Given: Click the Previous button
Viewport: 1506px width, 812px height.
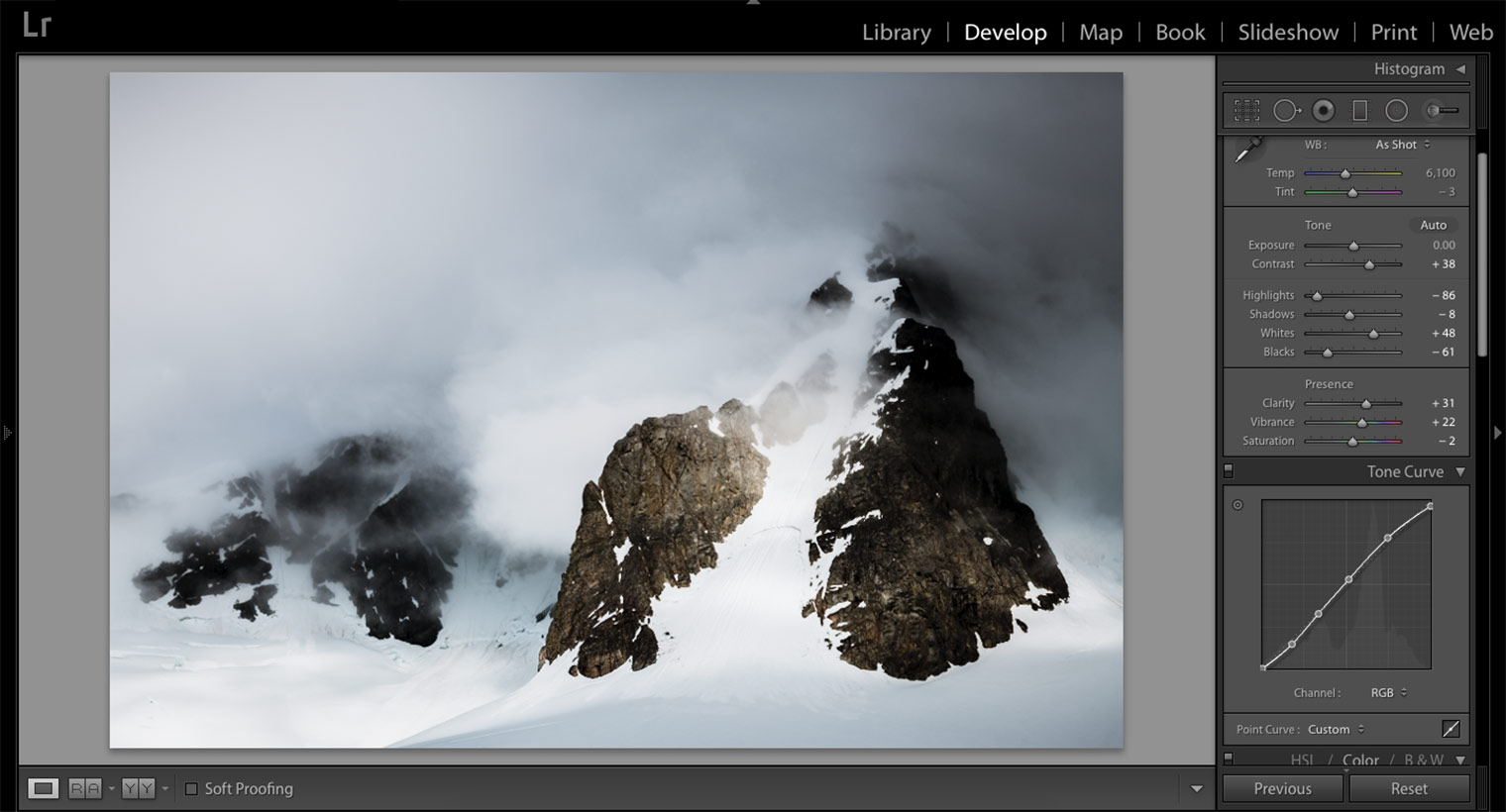Looking at the screenshot, I should tap(1281, 788).
